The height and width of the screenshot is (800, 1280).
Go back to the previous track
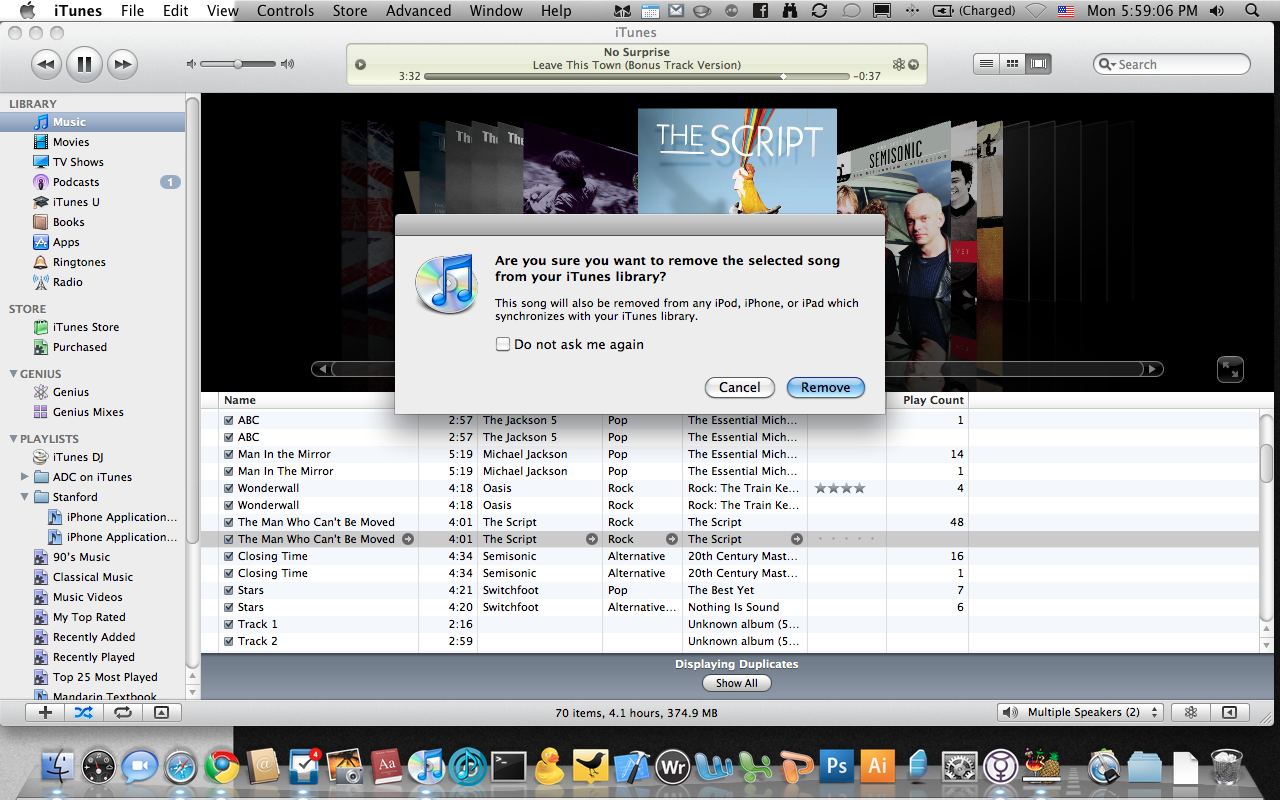(x=46, y=65)
